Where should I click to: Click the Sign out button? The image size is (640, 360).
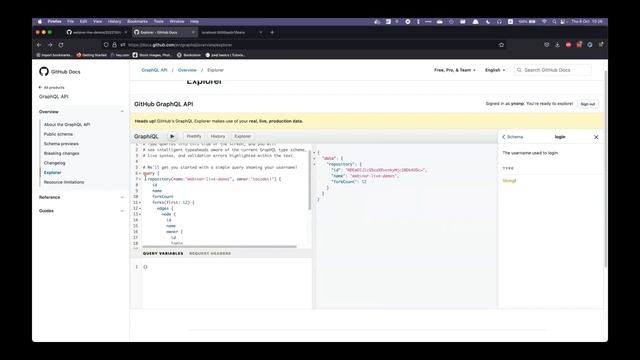tap(588, 104)
